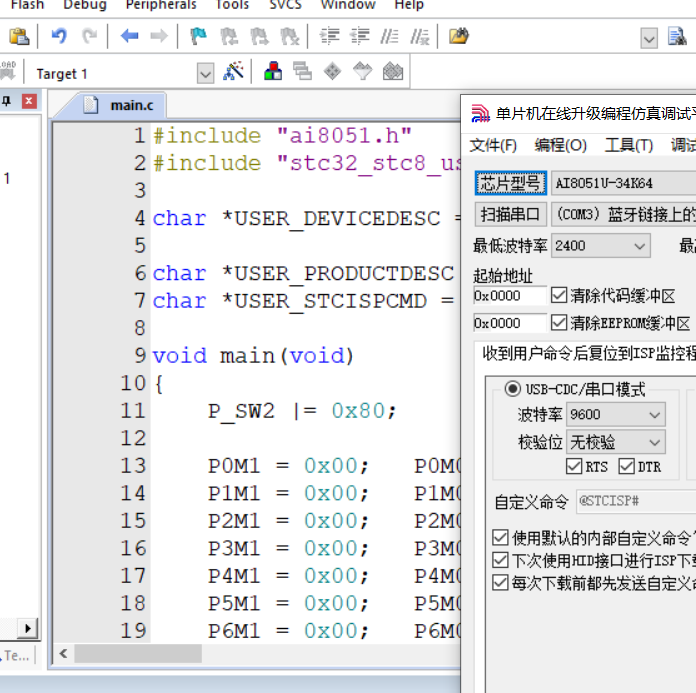Open the Tools menu
The width and height of the screenshot is (696, 693).
point(232,5)
